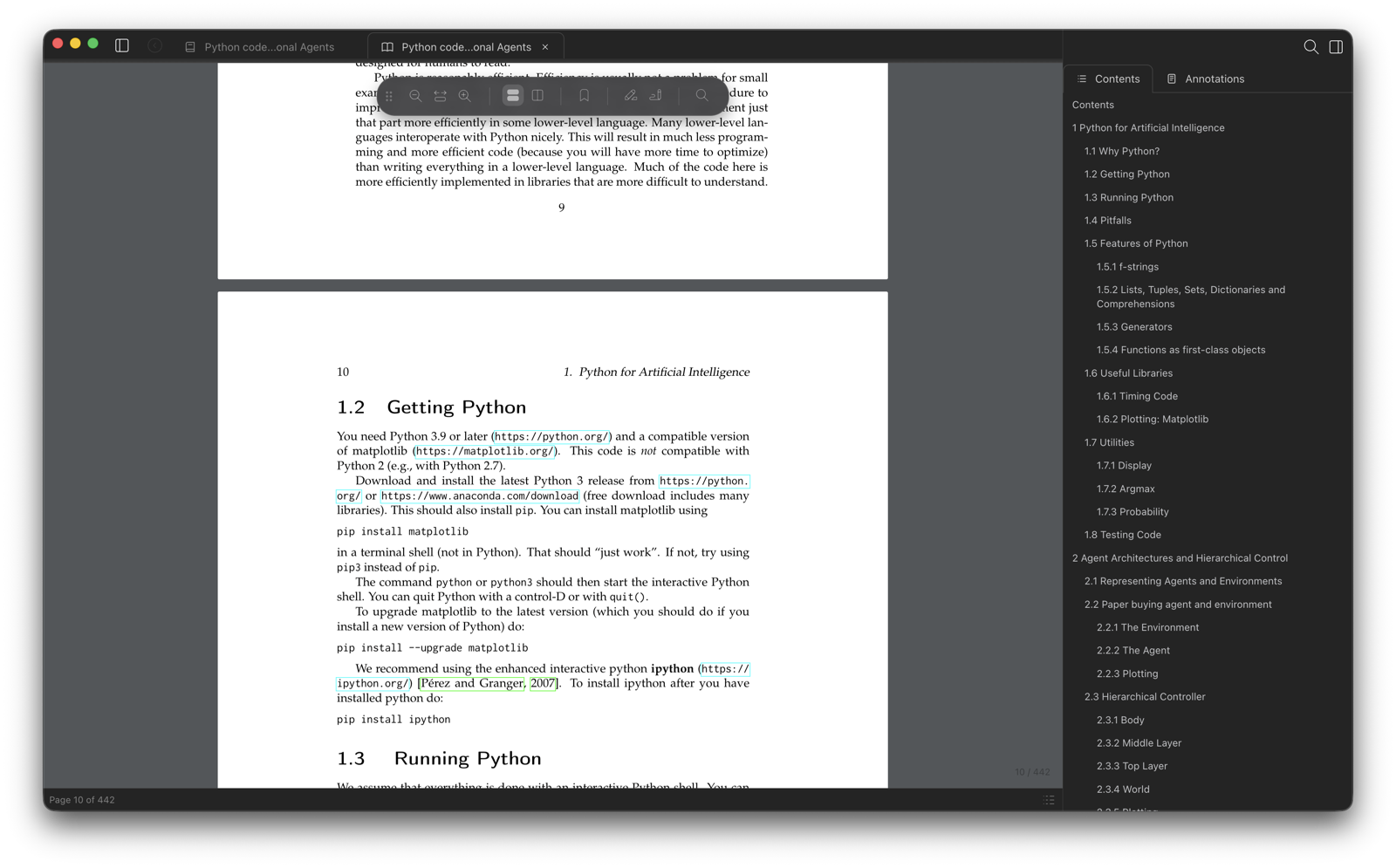The image size is (1396, 868).
Task: Bookmark the current page
Action: coord(585,96)
